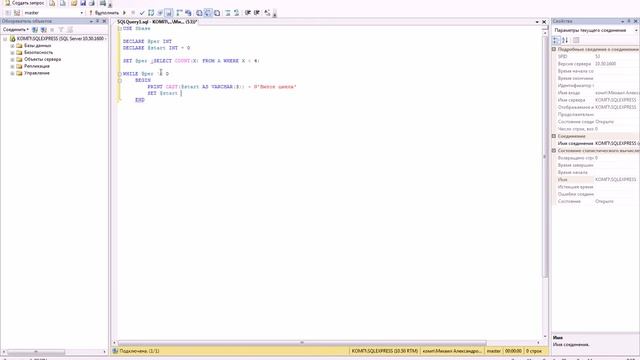
Task: Open Object Explorer window position menu
Action: [x=91, y=21]
